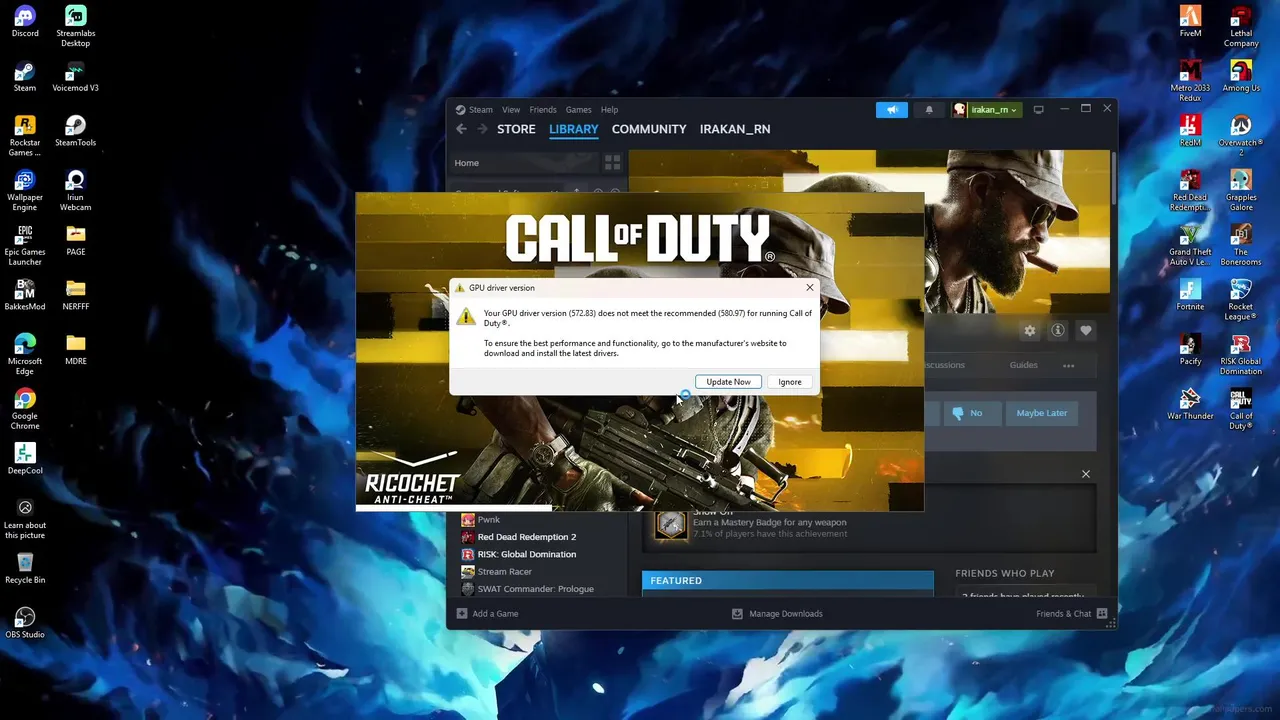Select Among Us desktop icon

1241,77
